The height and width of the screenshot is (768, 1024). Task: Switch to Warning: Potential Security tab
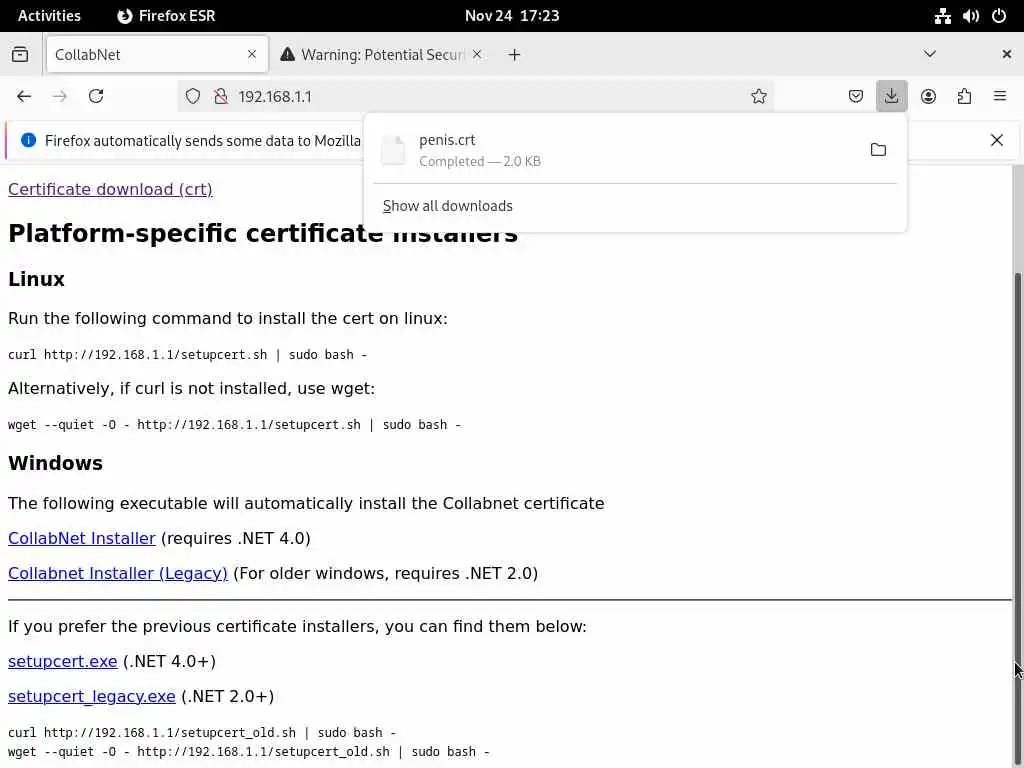pyautogui.click(x=382, y=54)
